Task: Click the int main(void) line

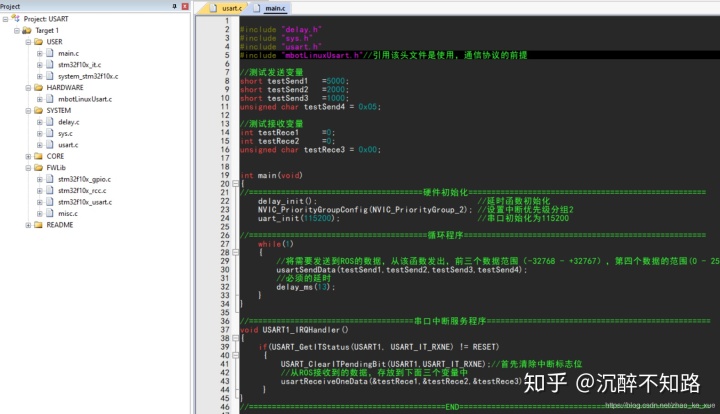Action: point(271,175)
